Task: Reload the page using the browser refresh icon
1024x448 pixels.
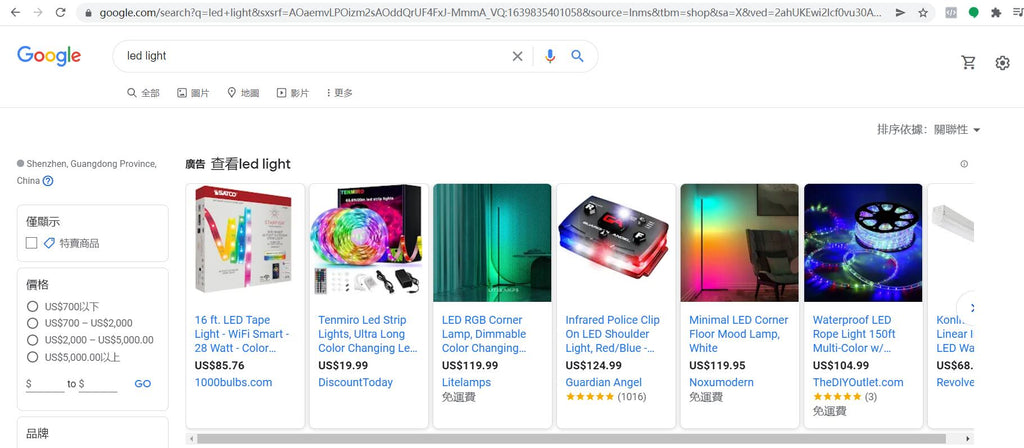Action: tap(60, 12)
